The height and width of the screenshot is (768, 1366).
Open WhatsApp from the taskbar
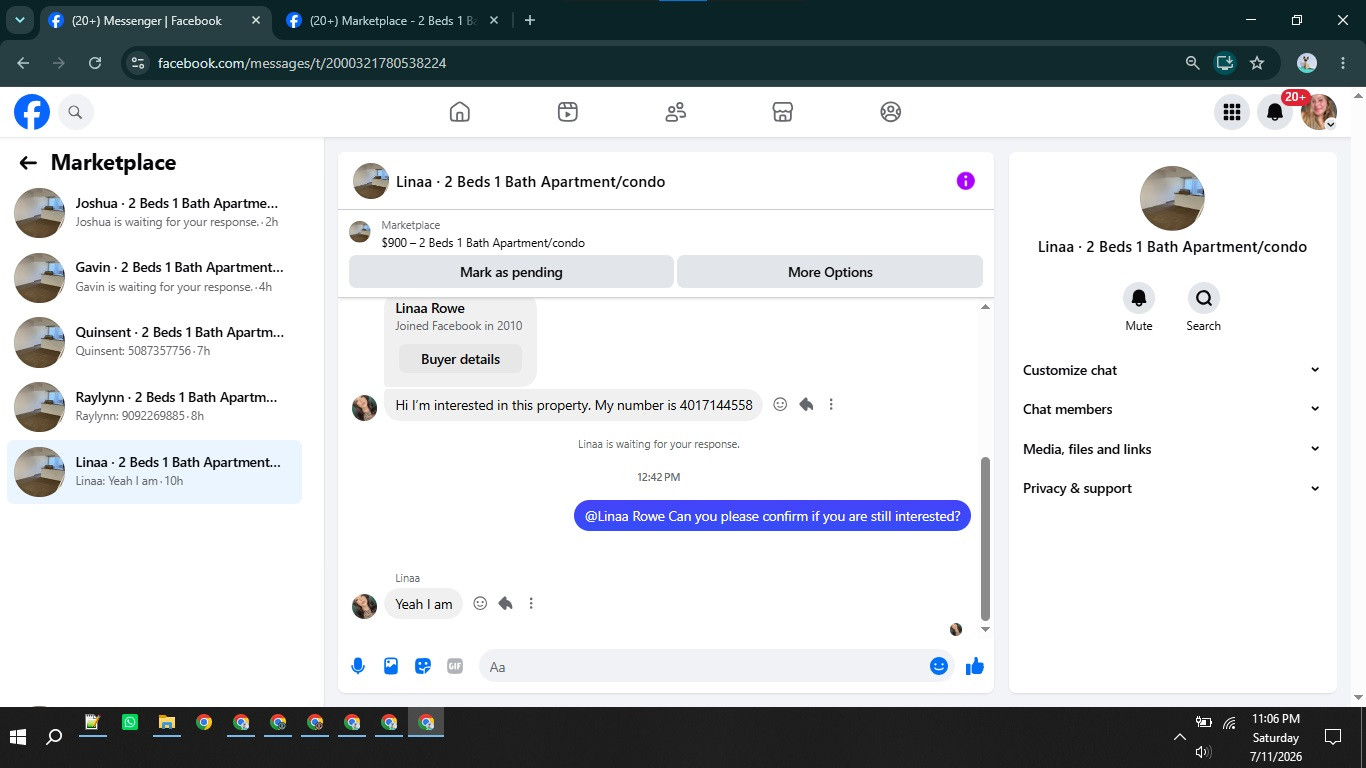(x=129, y=722)
